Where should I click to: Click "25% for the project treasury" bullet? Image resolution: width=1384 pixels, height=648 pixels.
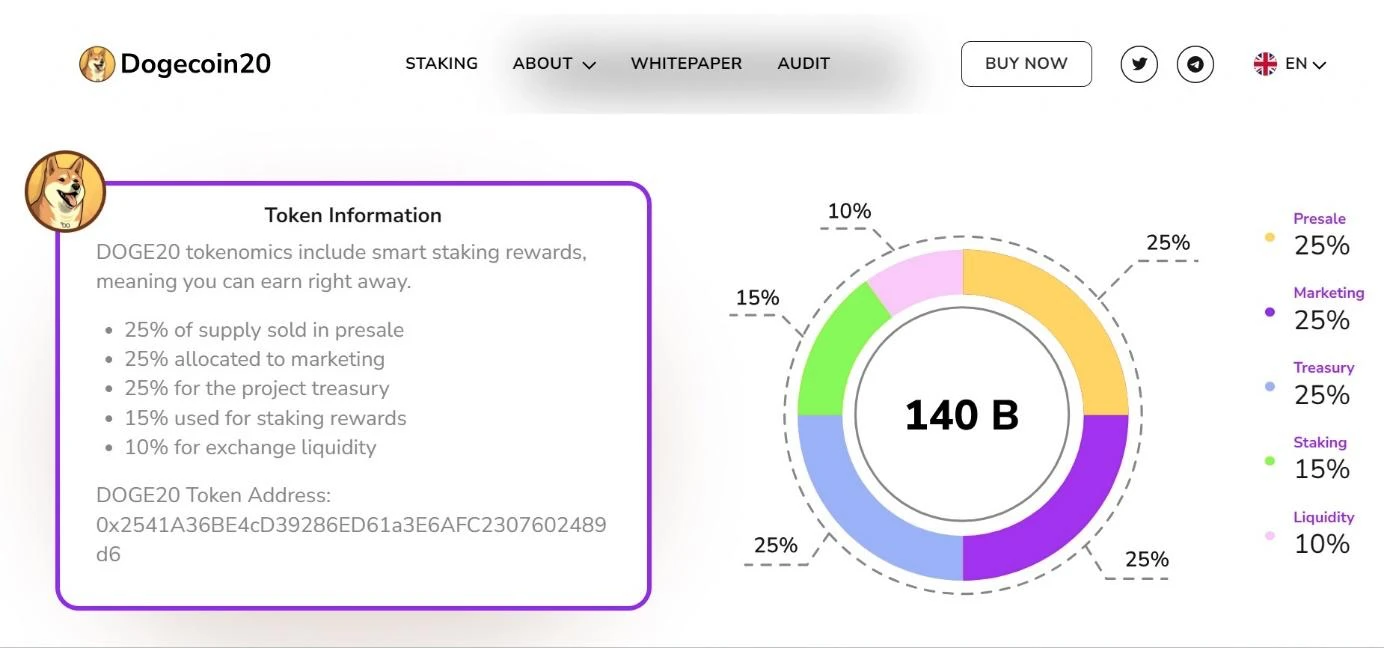(257, 388)
